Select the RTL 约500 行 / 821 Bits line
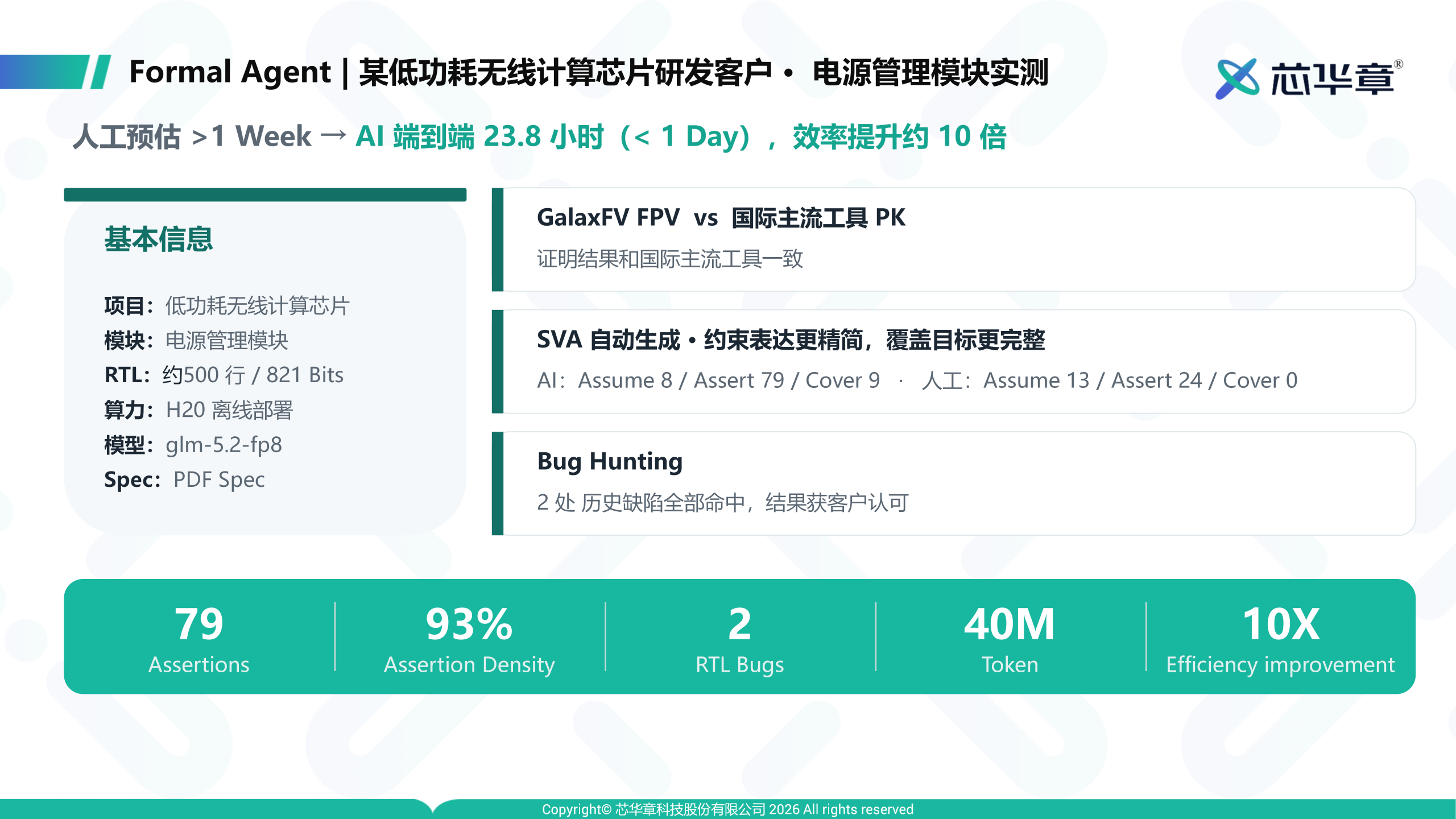This screenshot has height=819, width=1456. 224,375
